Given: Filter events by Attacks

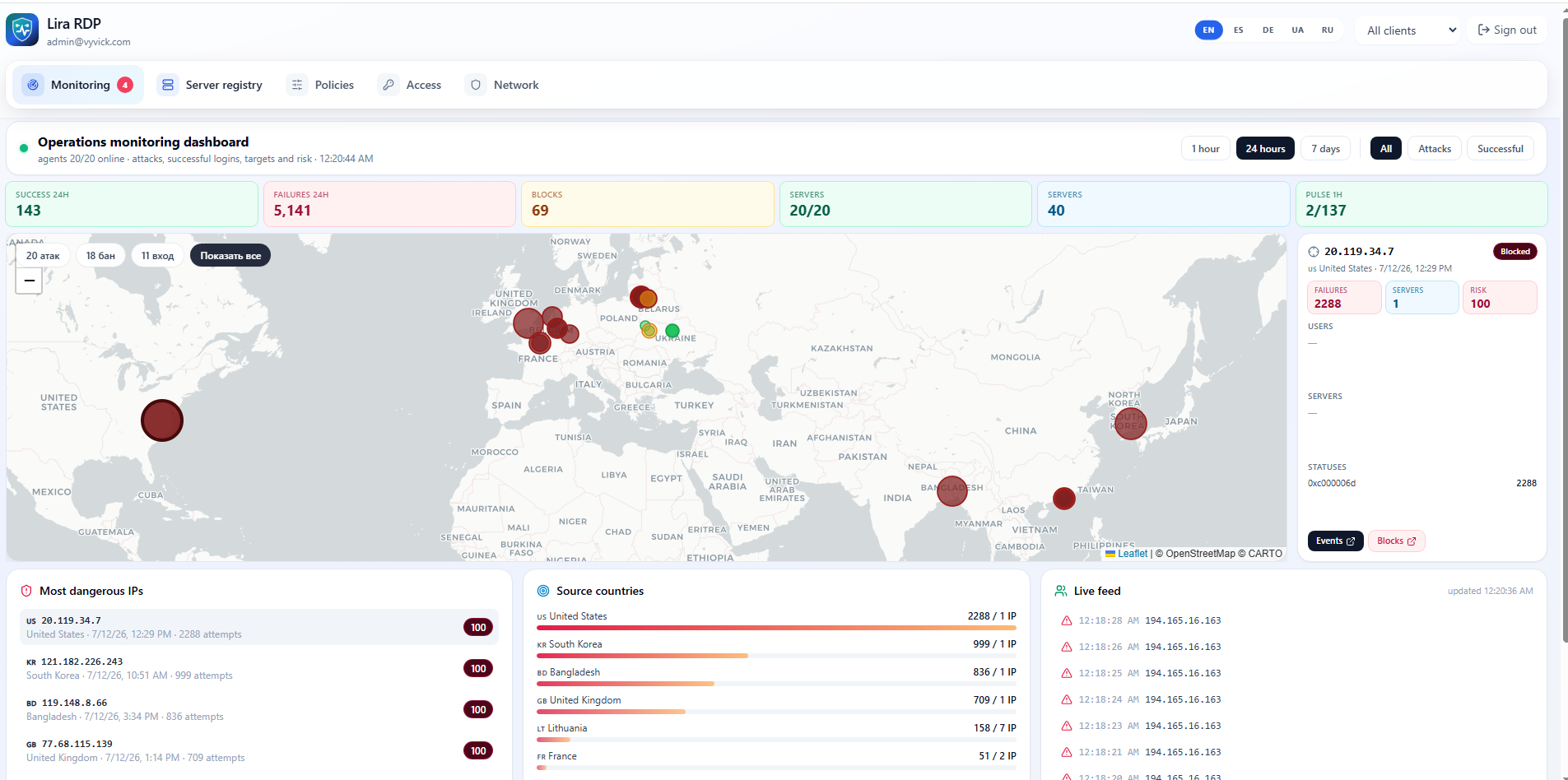Looking at the screenshot, I should coord(1435,148).
